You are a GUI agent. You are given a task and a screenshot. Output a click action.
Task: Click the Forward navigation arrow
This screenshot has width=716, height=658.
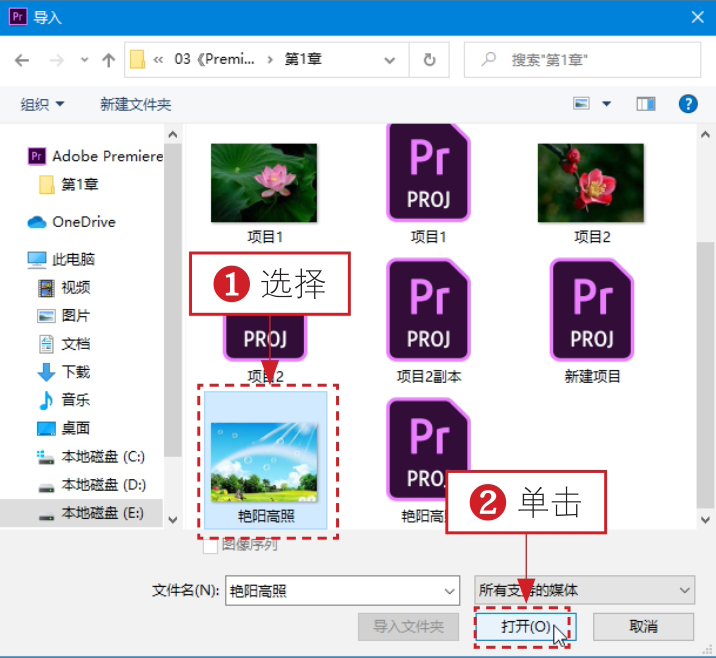tap(57, 60)
